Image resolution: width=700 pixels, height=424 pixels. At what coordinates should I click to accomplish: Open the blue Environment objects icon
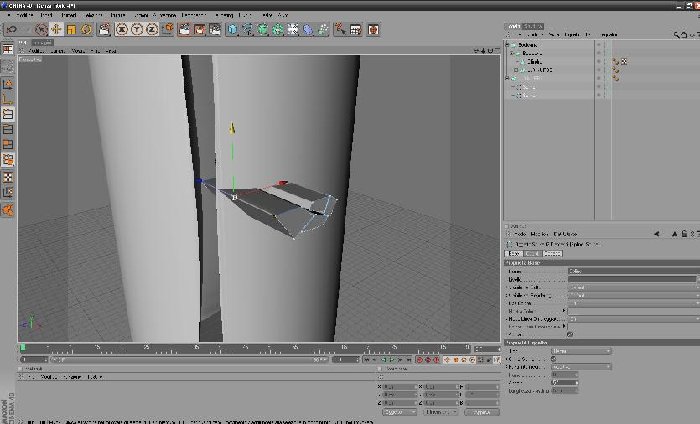coord(308,29)
